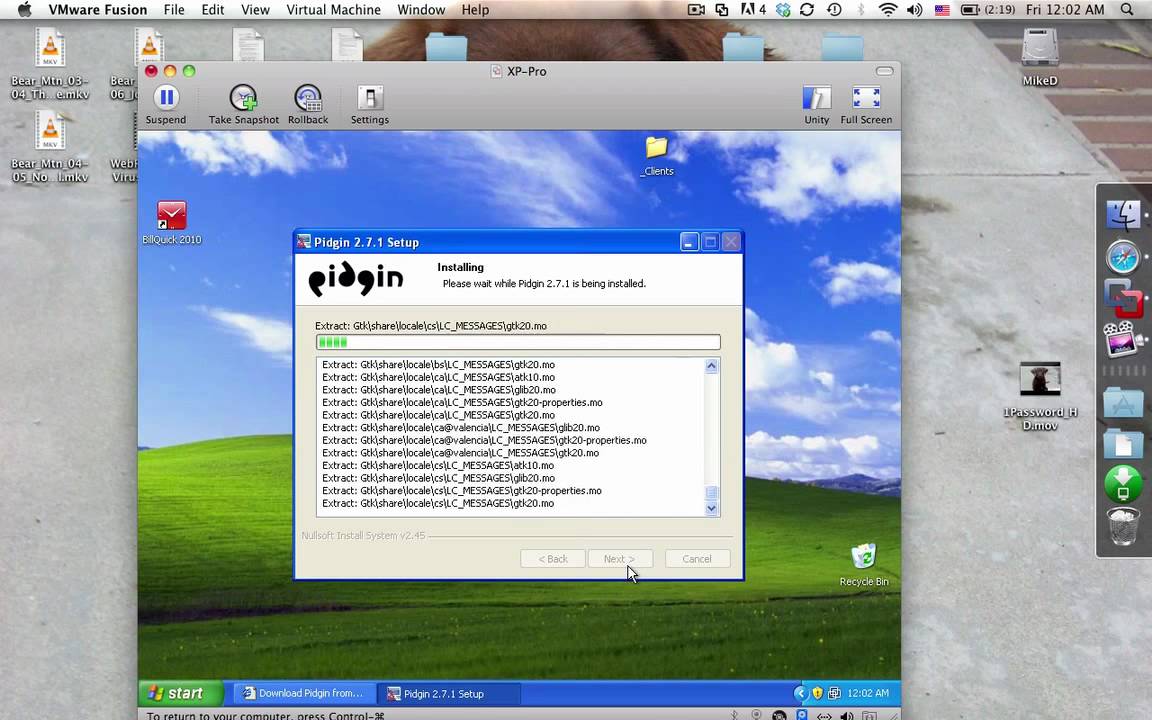Open the Windows XP Start menu
This screenshot has height=720, width=1152.
tap(179, 693)
